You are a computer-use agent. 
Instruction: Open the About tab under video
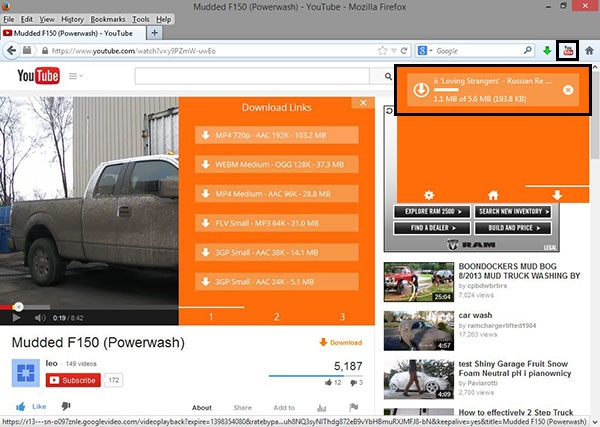coord(202,407)
